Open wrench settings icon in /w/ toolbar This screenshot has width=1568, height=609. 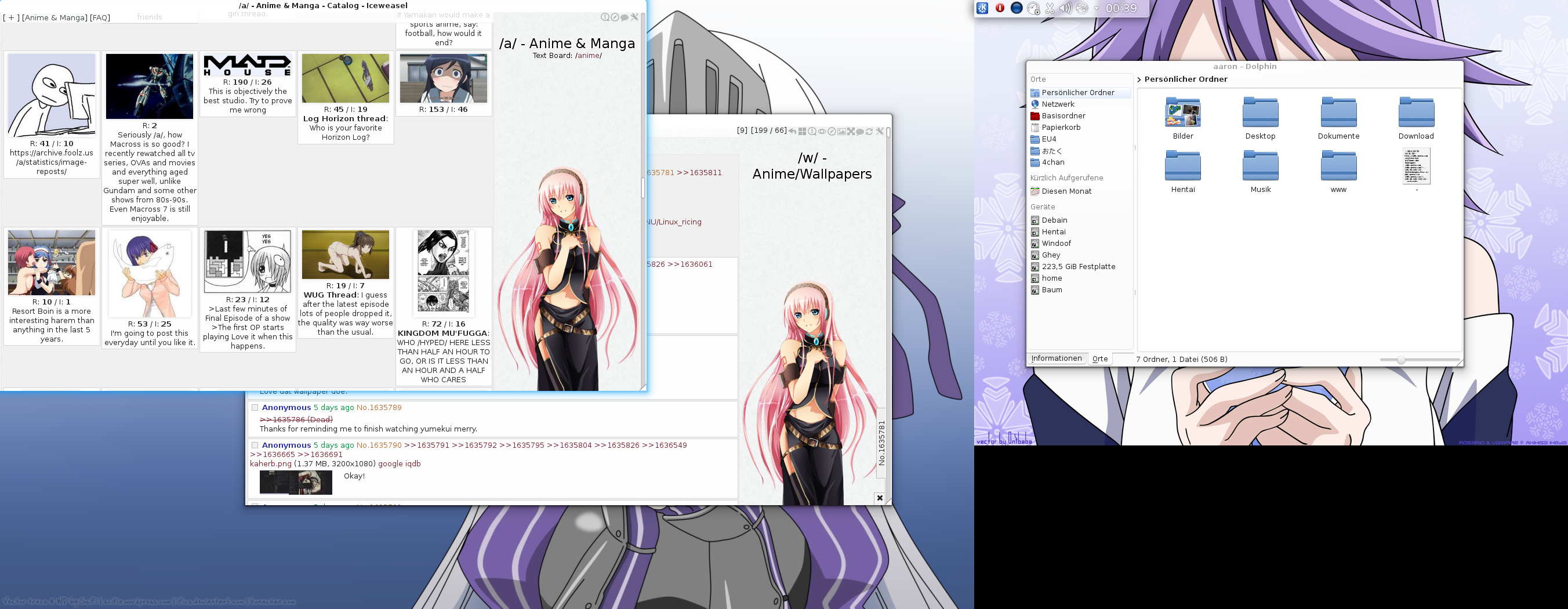pos(880,131)
